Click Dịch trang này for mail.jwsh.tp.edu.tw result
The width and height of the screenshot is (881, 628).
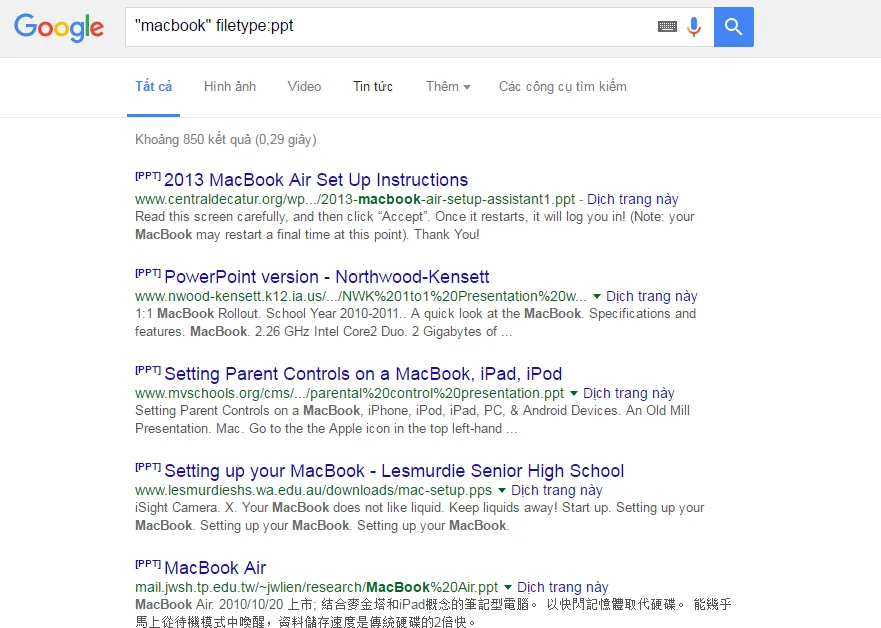pos(562,587)
